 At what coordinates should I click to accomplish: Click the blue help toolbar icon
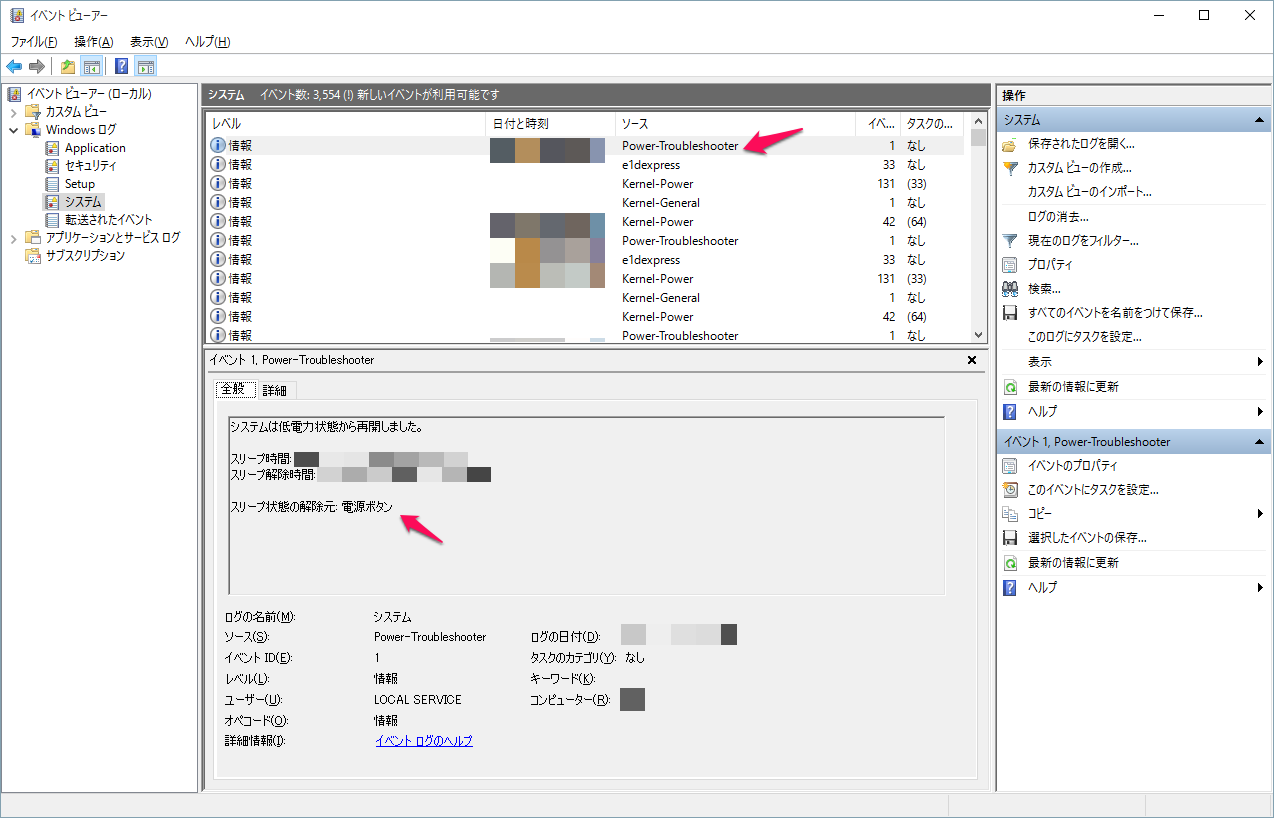[121, 67]
